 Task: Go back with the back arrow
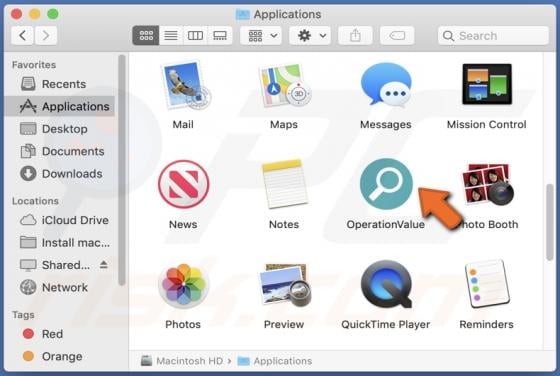point(22,35)
